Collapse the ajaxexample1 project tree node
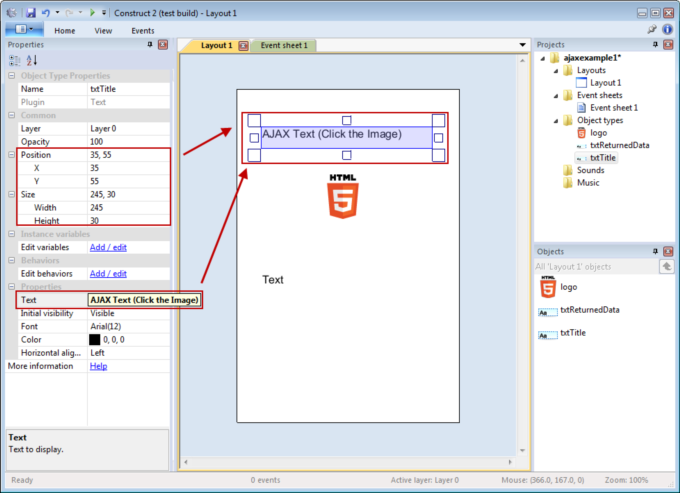The width and height of the screenshot is (680, 493). pyautogui.click(x=543, y=58)
